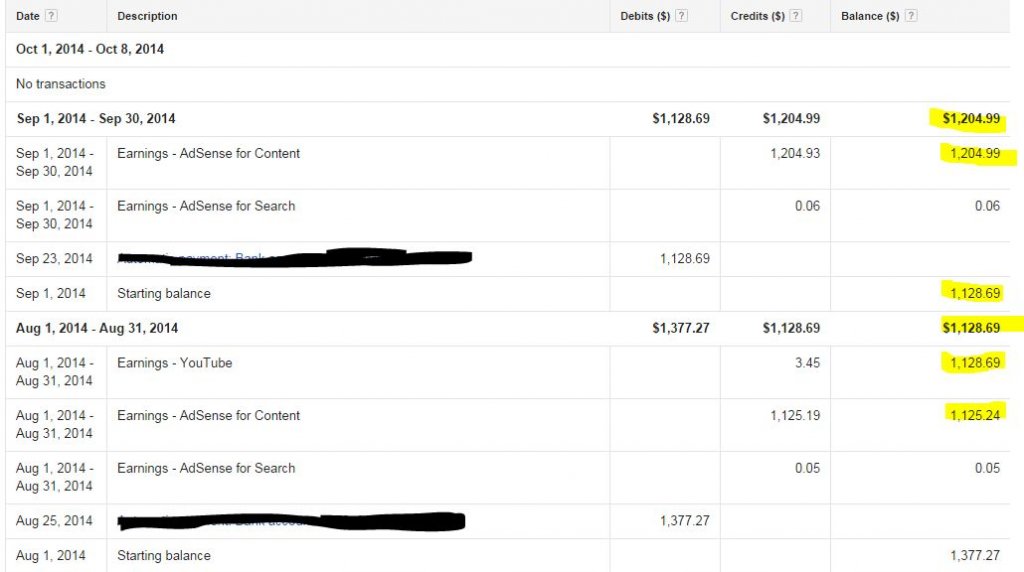
Task: Click the 1,377.27 debit on Aug 25
Action: 684,520
